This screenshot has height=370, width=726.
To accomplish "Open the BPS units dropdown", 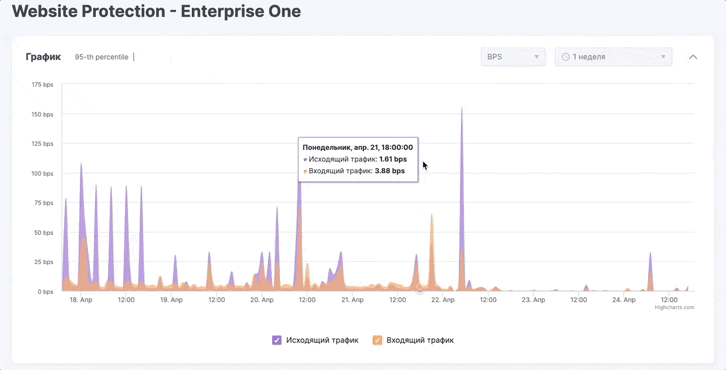I will tap(513, 57).
